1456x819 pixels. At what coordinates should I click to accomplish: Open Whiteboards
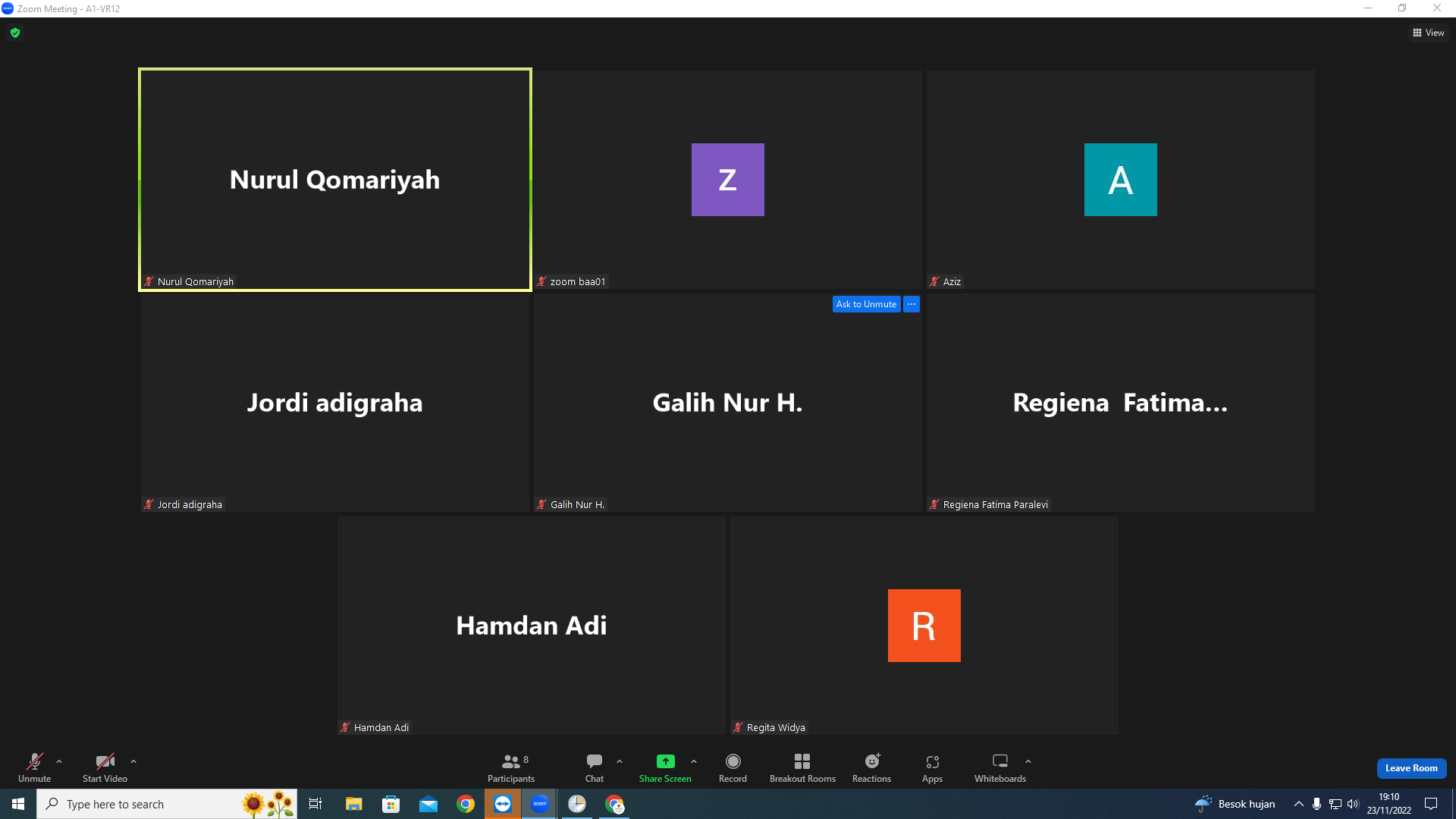(x=999, y=767)
